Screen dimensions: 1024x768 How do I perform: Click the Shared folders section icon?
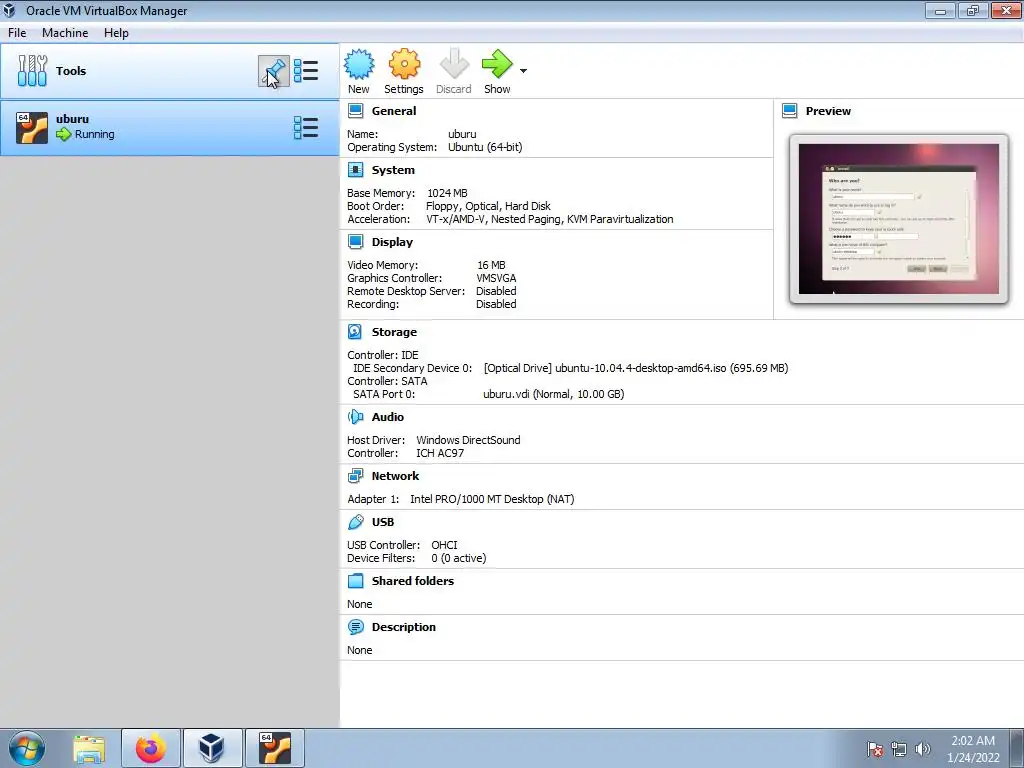[355, 581]
